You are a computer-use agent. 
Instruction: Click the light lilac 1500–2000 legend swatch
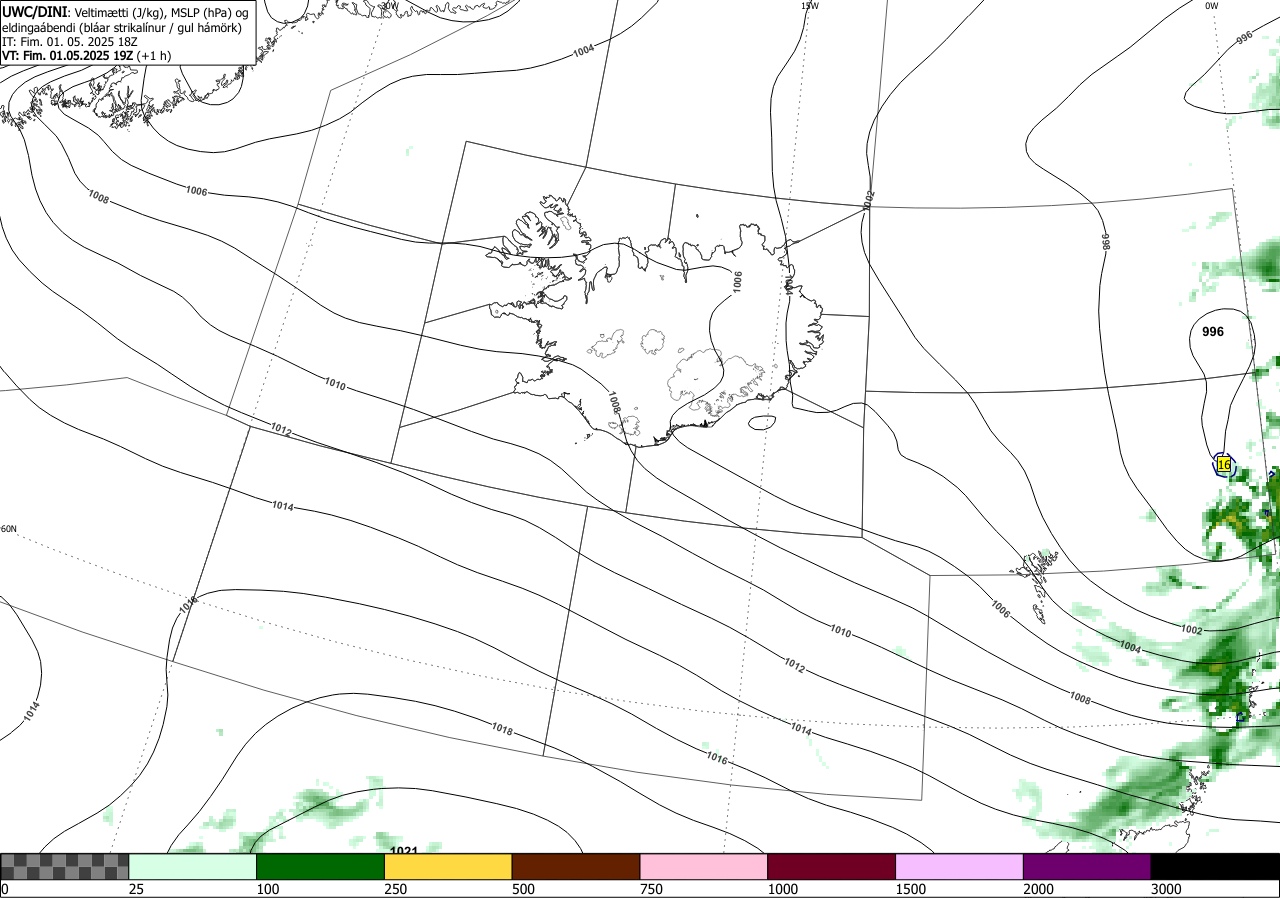pos(960,866)
